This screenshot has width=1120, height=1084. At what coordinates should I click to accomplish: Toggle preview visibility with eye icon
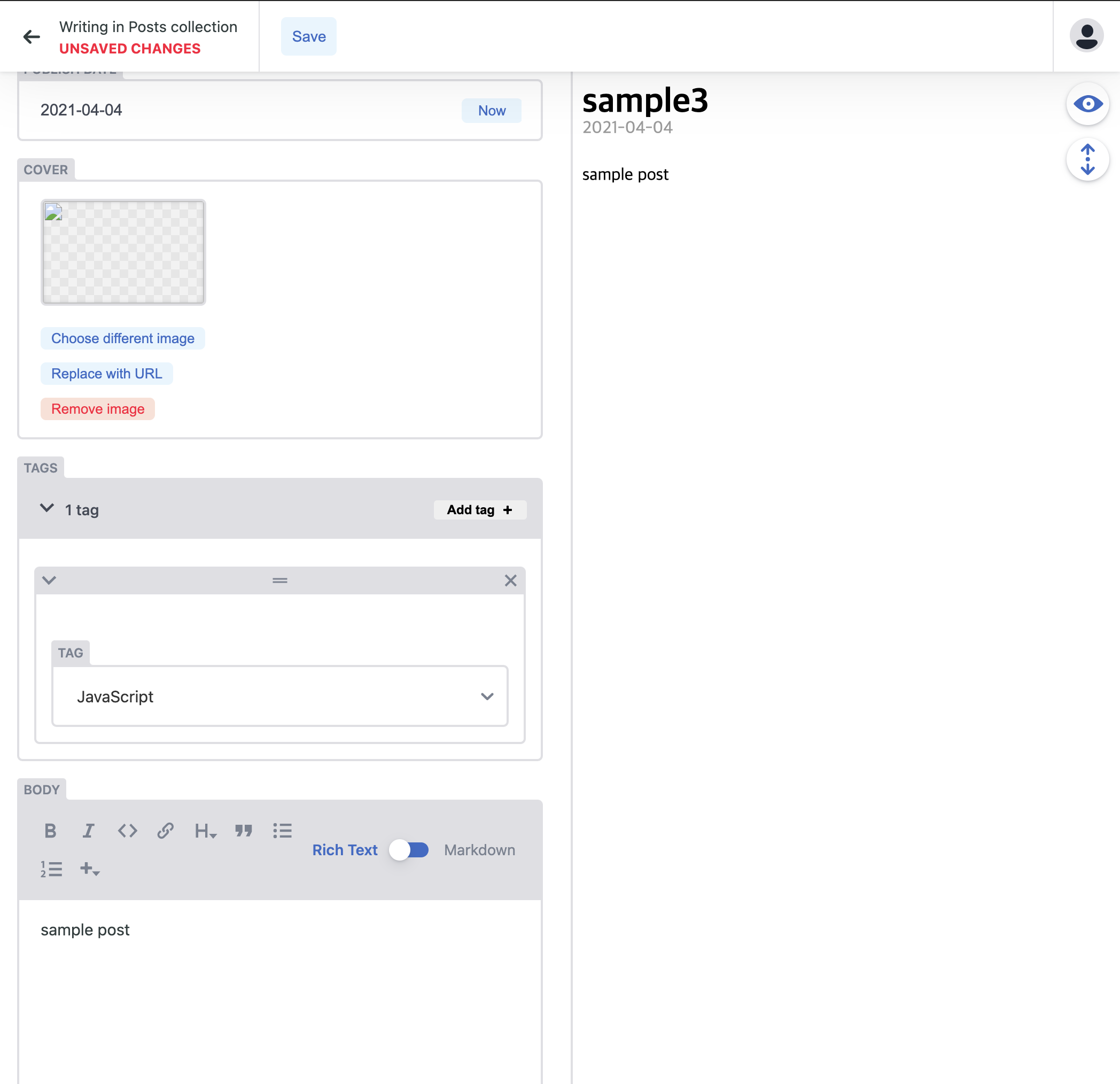tap(1087, 104)
